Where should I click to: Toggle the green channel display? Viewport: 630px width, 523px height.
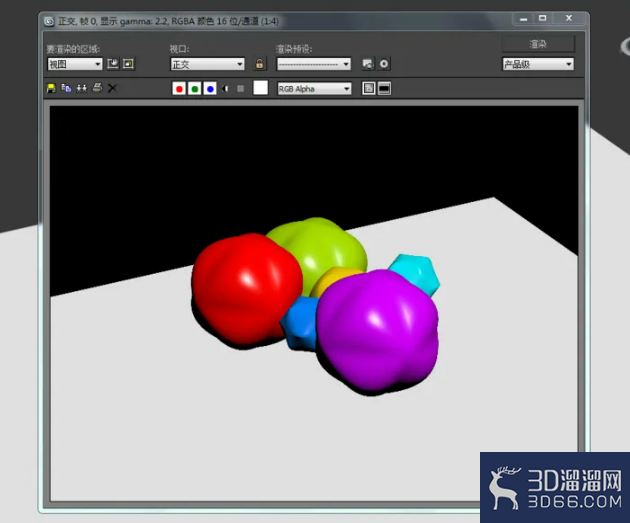194,89
